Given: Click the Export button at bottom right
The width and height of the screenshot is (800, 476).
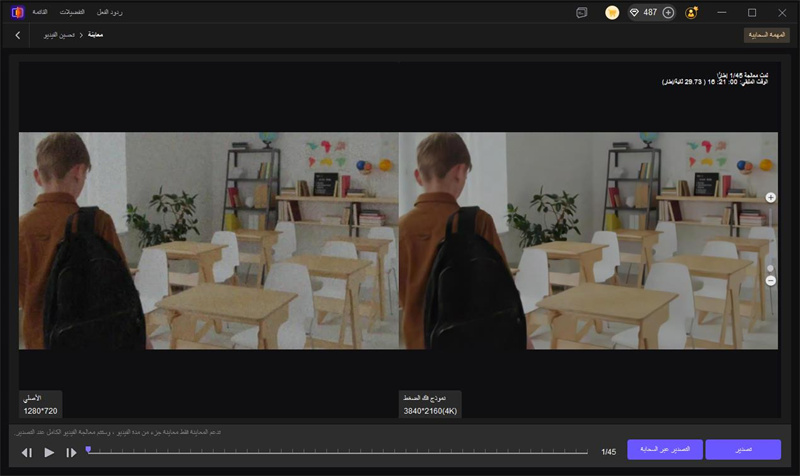Looking at the screenshot, I should tap(742, 450).
